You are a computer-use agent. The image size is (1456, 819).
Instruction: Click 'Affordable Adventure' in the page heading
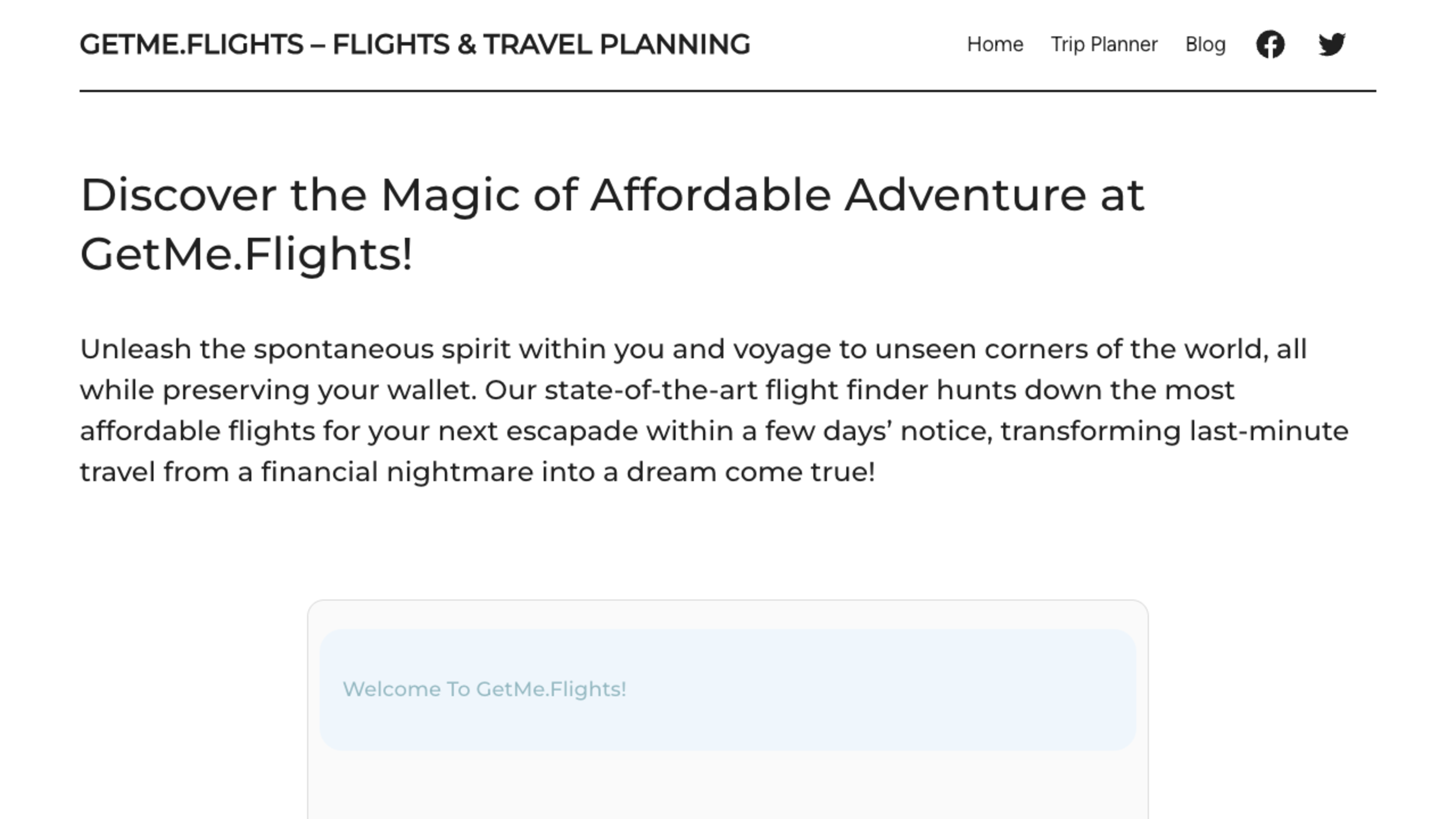pos(838,195)
